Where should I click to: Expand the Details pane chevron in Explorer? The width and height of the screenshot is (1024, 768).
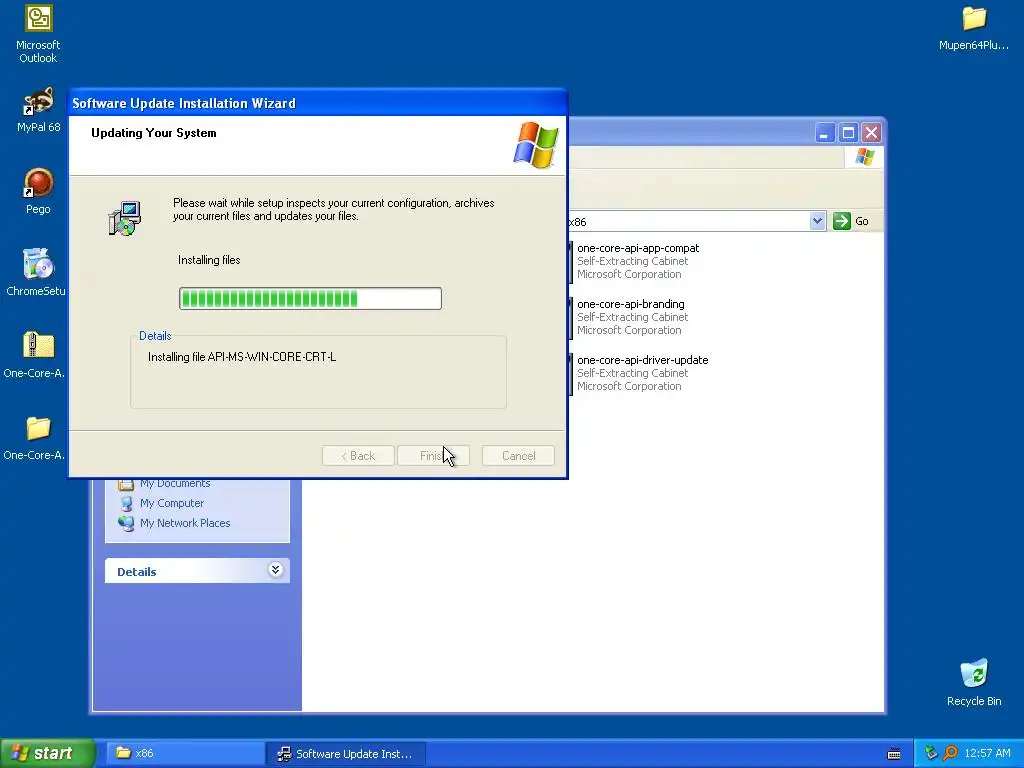click(276, 570)
